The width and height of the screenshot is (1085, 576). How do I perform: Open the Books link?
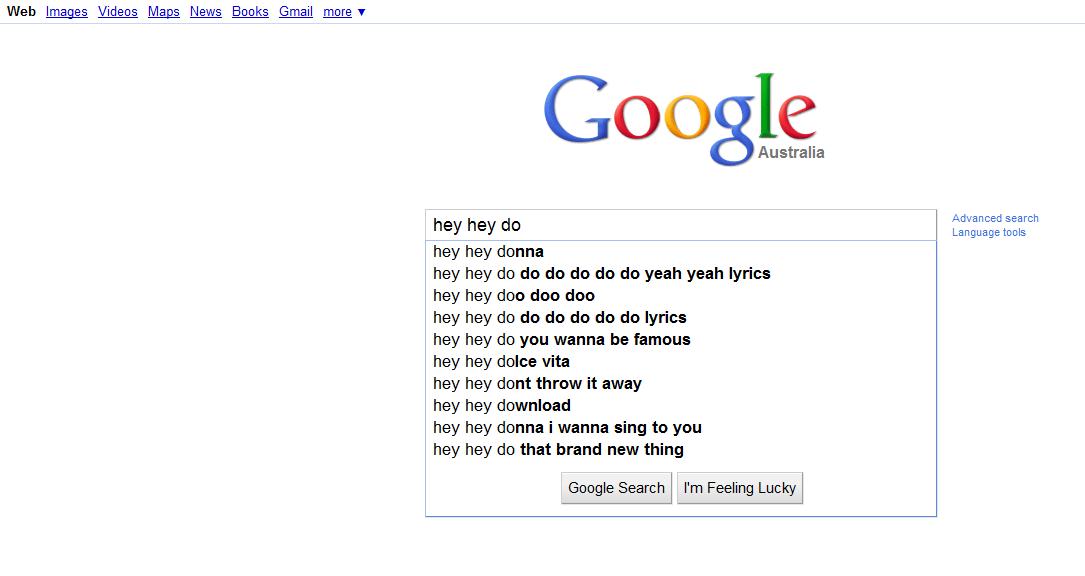[x=250, y=12]
